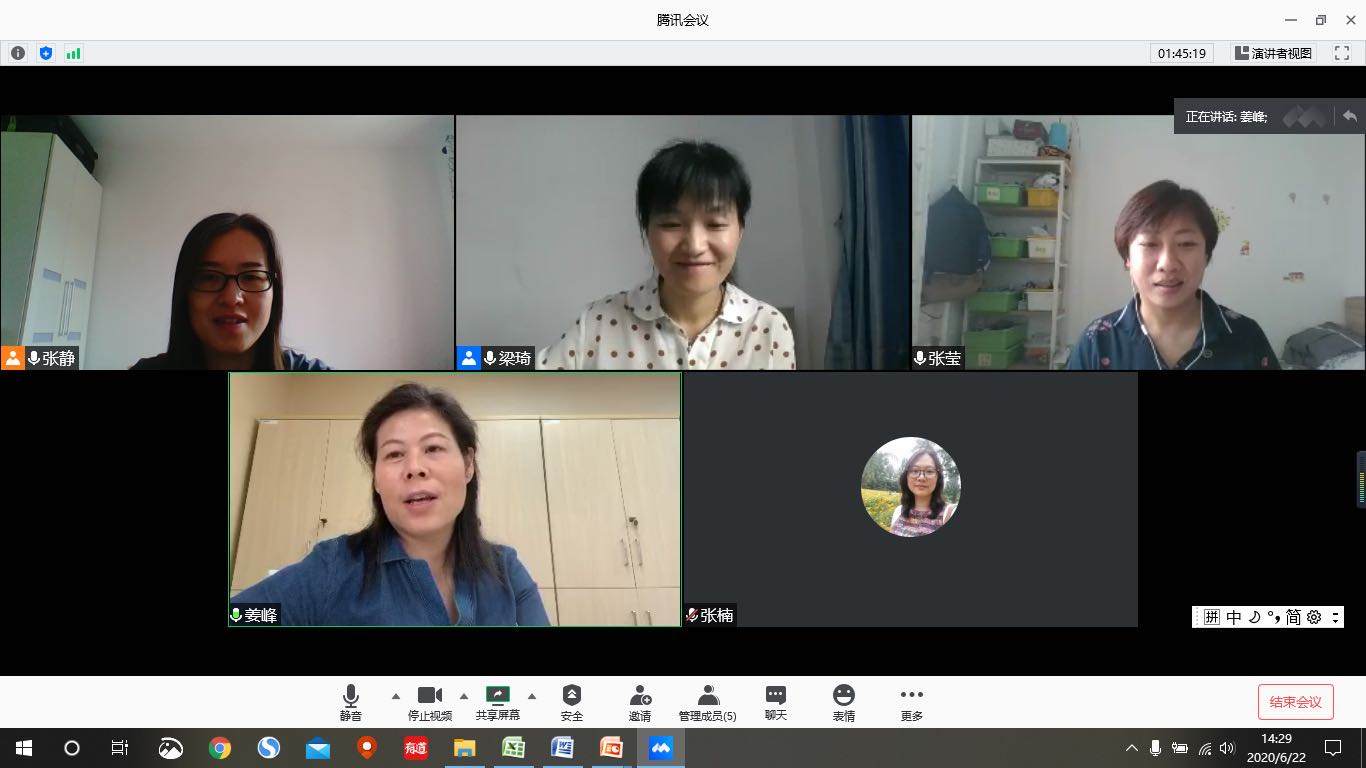Expand share options arrow next to 共享屏幕
Screen dimensions: 1366x768
tap(531, 696)
